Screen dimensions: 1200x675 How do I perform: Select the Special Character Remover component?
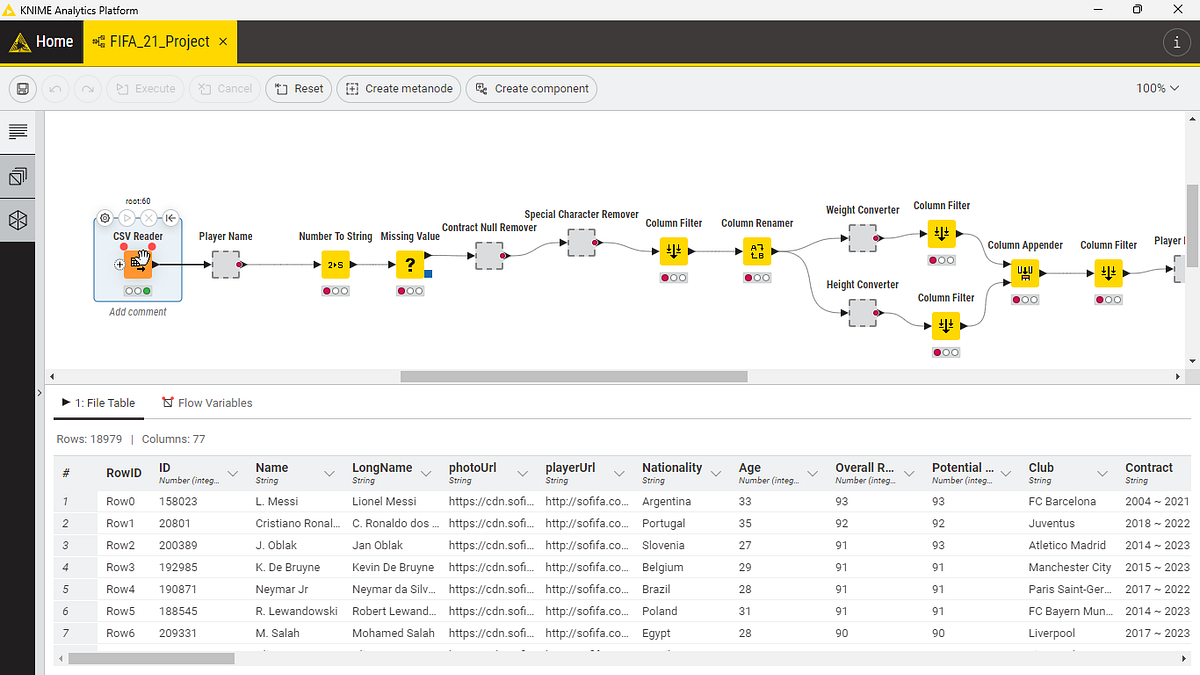[x=580, y=241]
